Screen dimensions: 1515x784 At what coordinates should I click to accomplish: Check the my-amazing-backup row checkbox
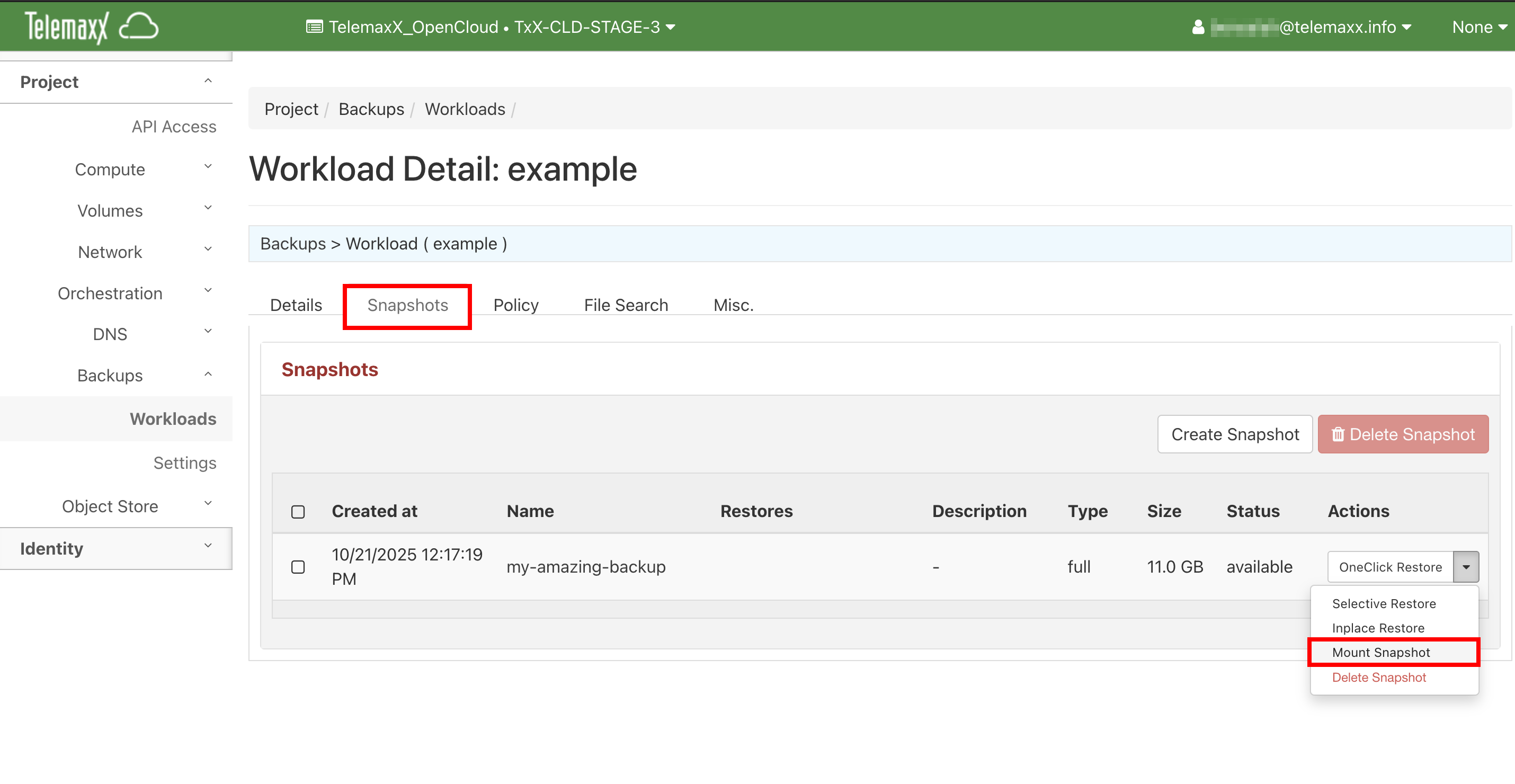(x=298, y=567)
